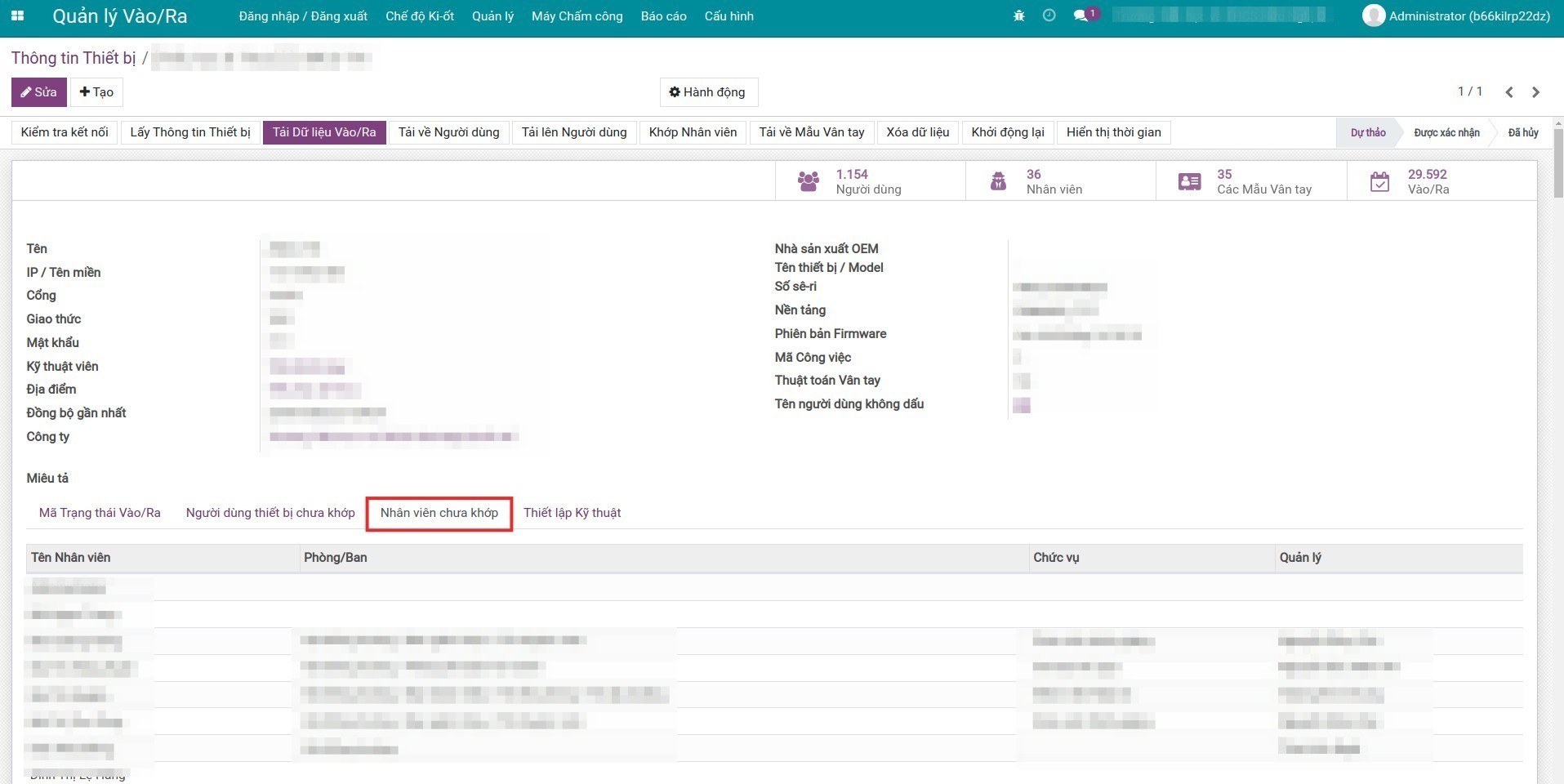Screen dimensions: 1564x784
Task: Click Tải Dữ liệu Vào/Ra button
Action: (324, 132)
